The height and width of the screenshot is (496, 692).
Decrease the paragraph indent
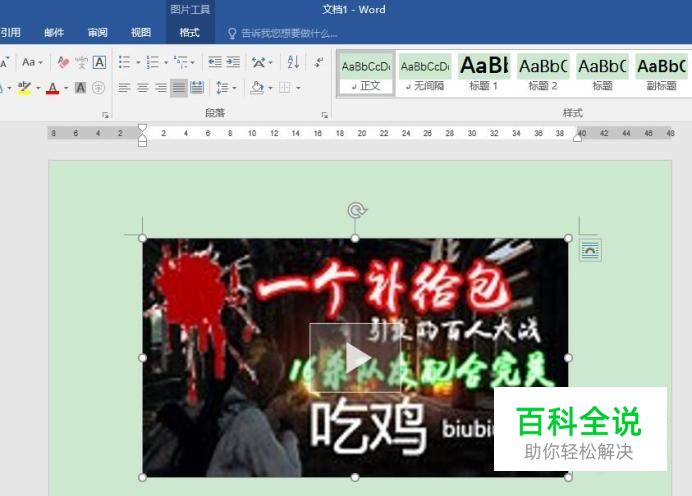point(215,62)
